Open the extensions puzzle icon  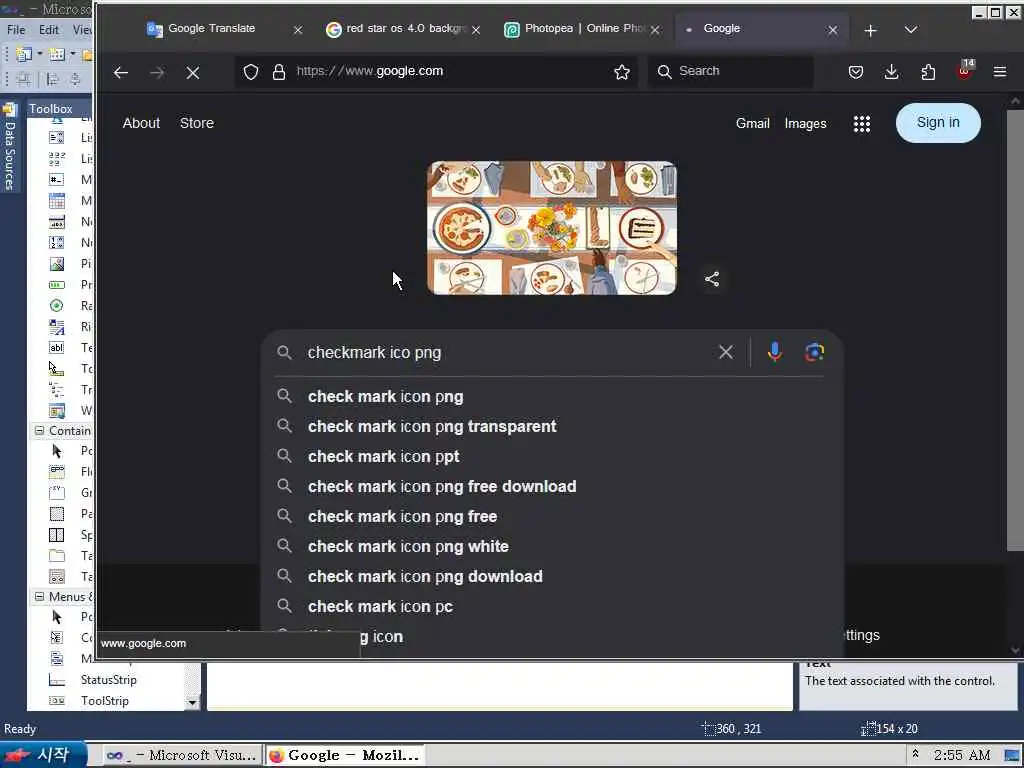coord(928,72)
